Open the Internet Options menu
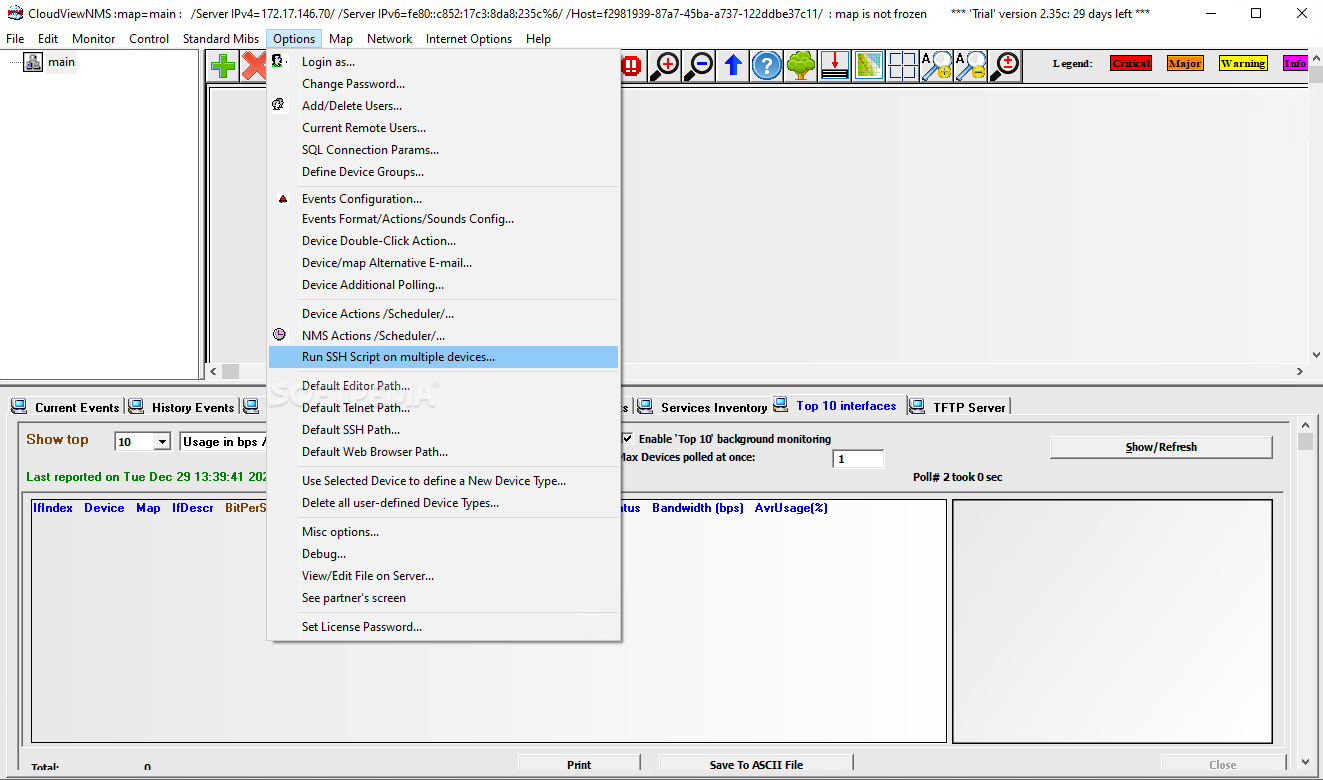Image resolution: width=1323 pixels, height=780 pixels. (x=469, y=38)
